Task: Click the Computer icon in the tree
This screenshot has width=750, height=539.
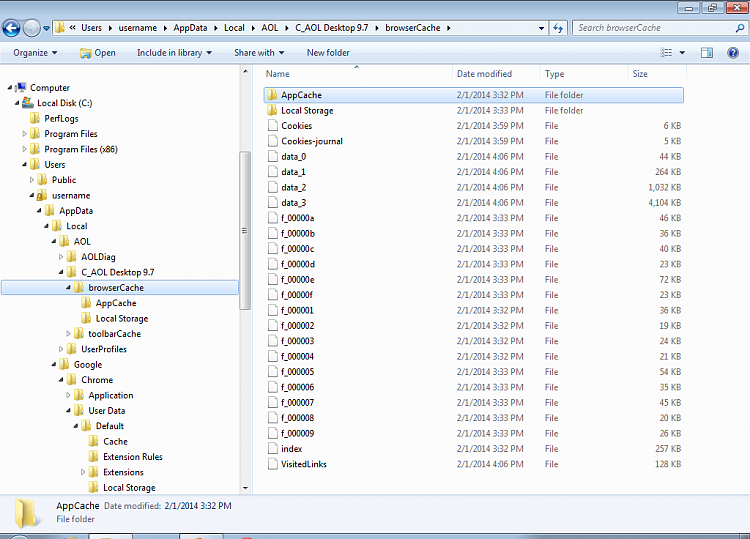Action: [21, 88]
